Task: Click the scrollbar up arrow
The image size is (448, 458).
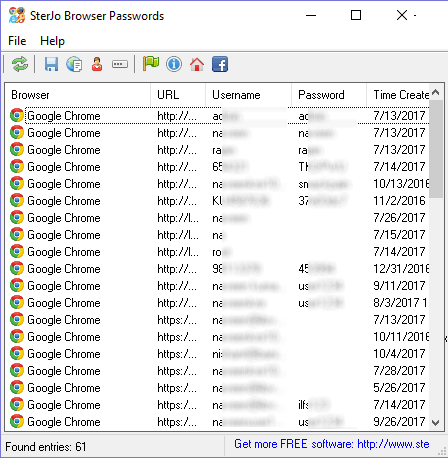Action: (435, 92)
